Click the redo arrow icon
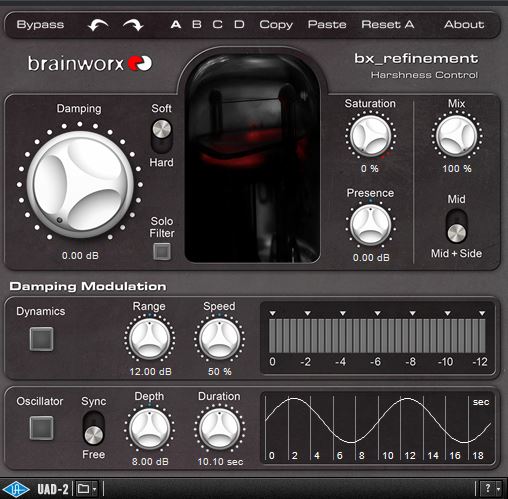508x499 pixels. coord(133,25)
